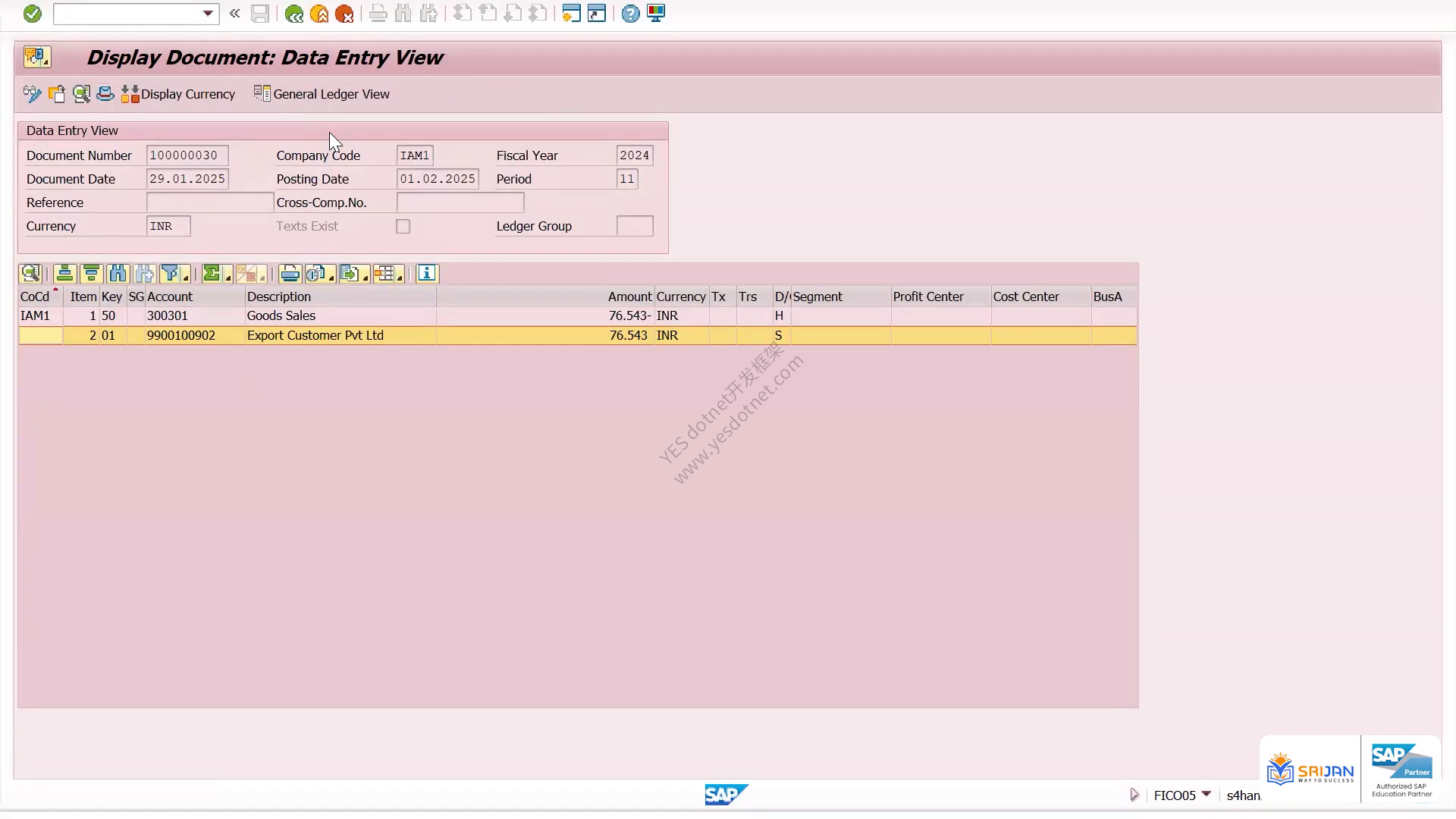Open the Total sigma dropdown

[216, 274]
